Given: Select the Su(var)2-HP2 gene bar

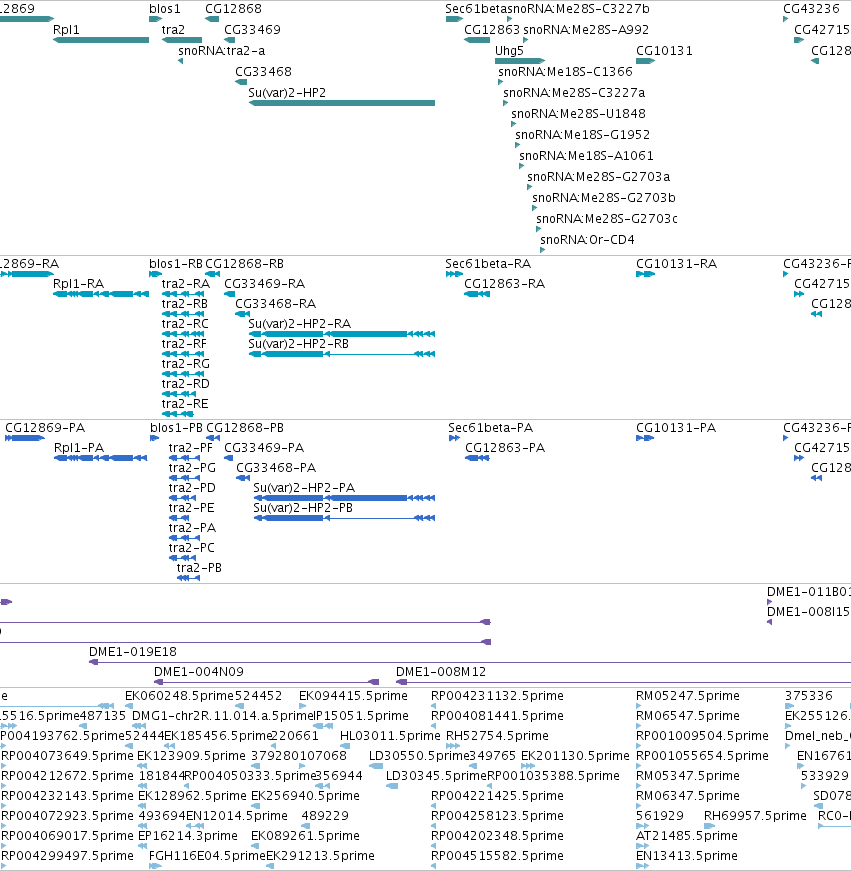Looking at the screenshot, I should [x=342, y=103].
